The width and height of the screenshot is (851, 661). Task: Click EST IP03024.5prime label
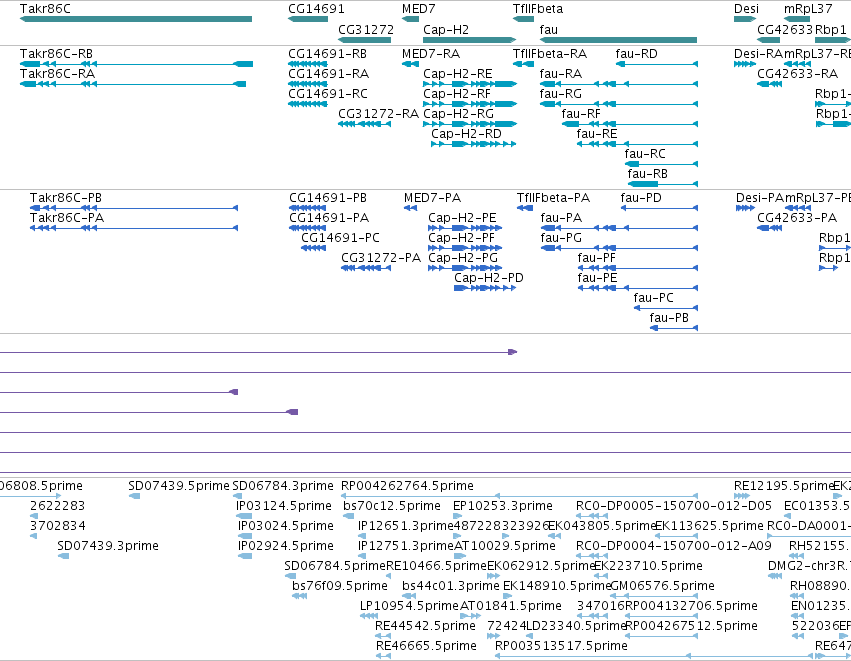[285, 526]
